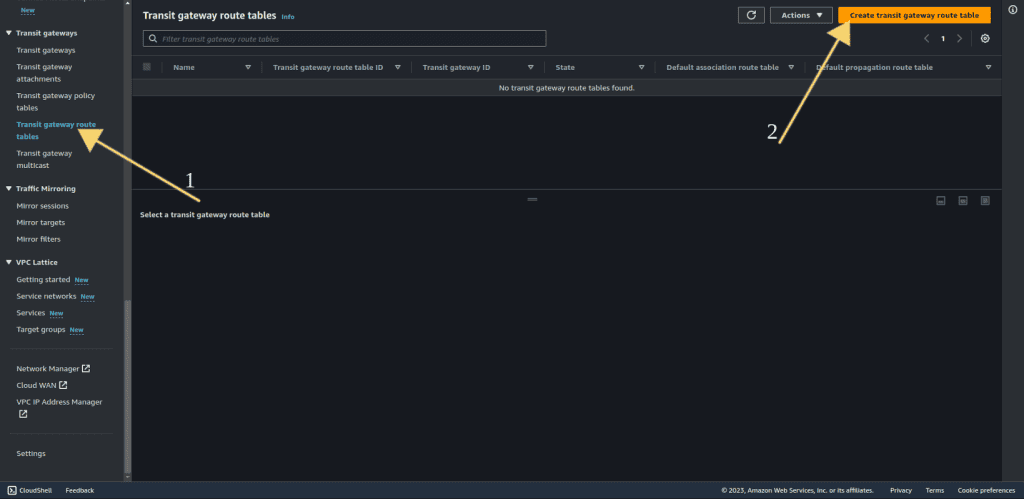
Task: Select the bottom split panel view icon
Action: click(941, 201)
